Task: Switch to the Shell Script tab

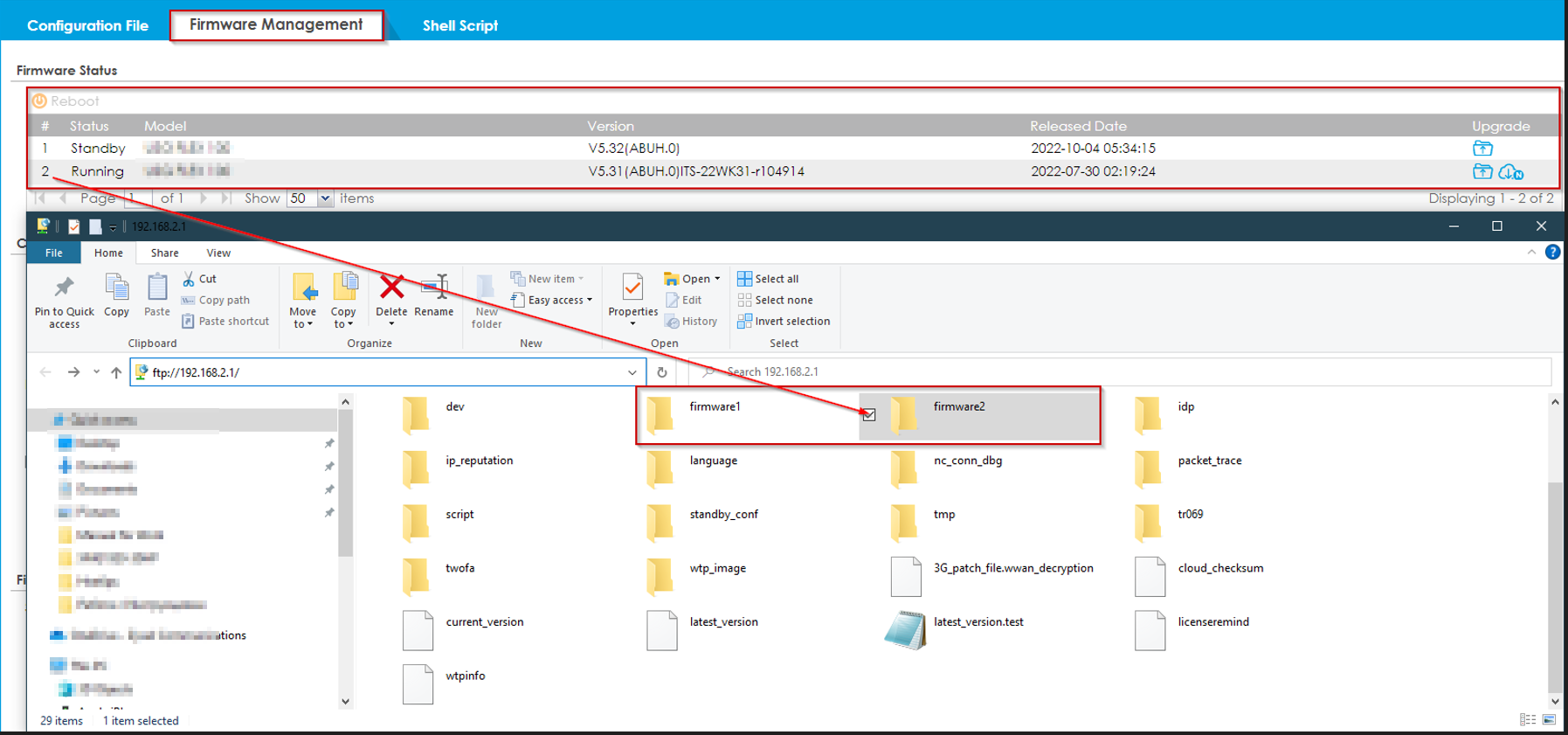Action: (459, 25)
